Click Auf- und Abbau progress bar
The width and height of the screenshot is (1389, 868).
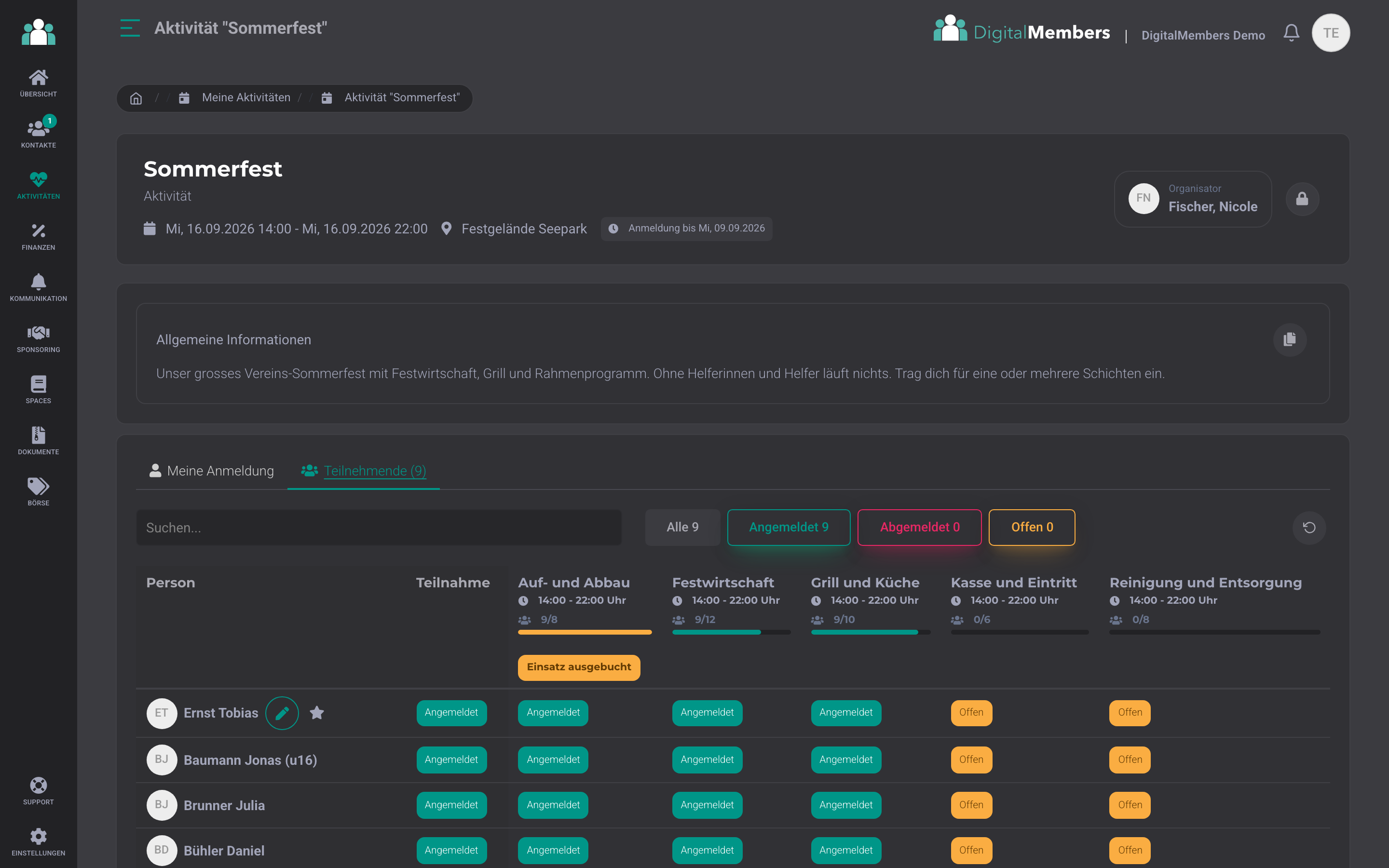tap(585, 632)
